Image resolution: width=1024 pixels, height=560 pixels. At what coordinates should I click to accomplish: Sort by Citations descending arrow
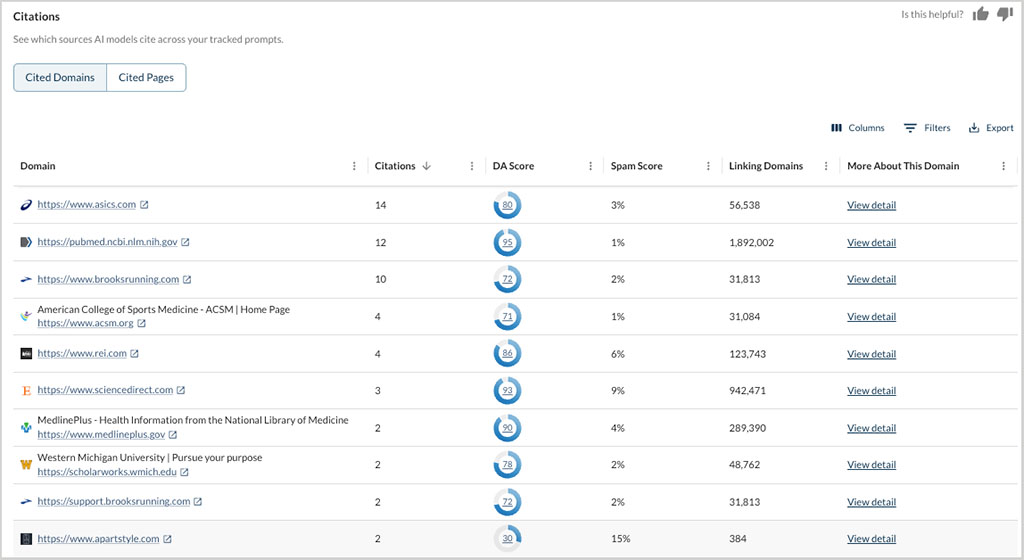(x=426, y=166)
